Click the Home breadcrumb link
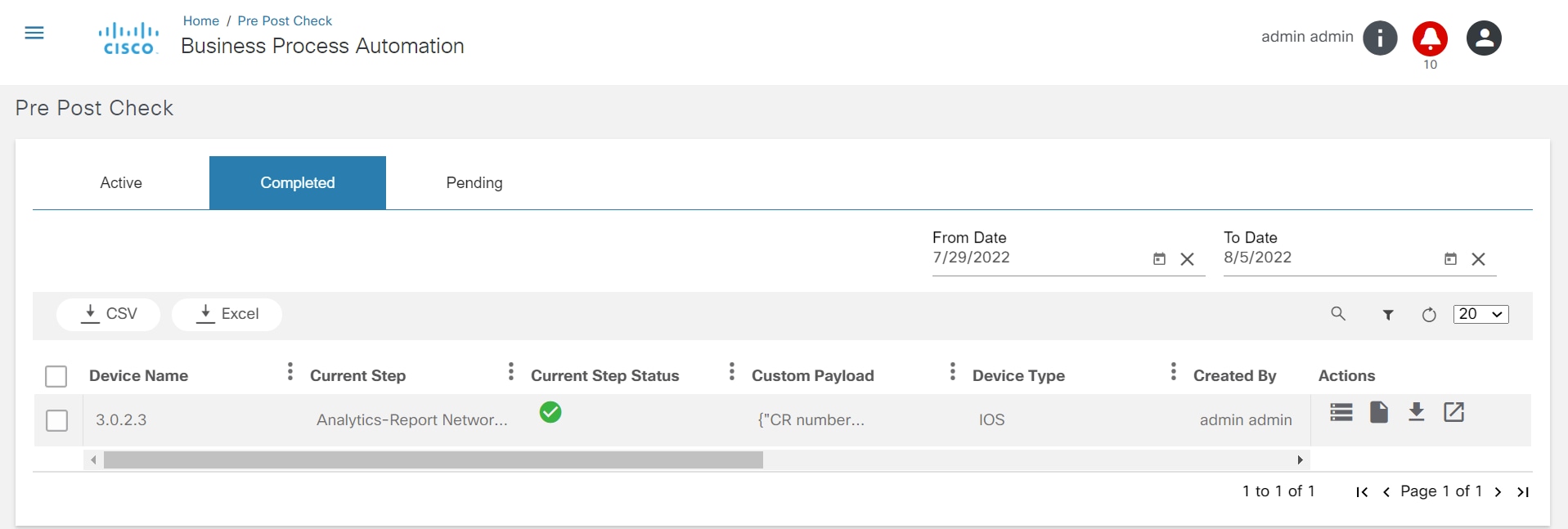The width and height of the screenshot is (1568, 529). point(201,21)
